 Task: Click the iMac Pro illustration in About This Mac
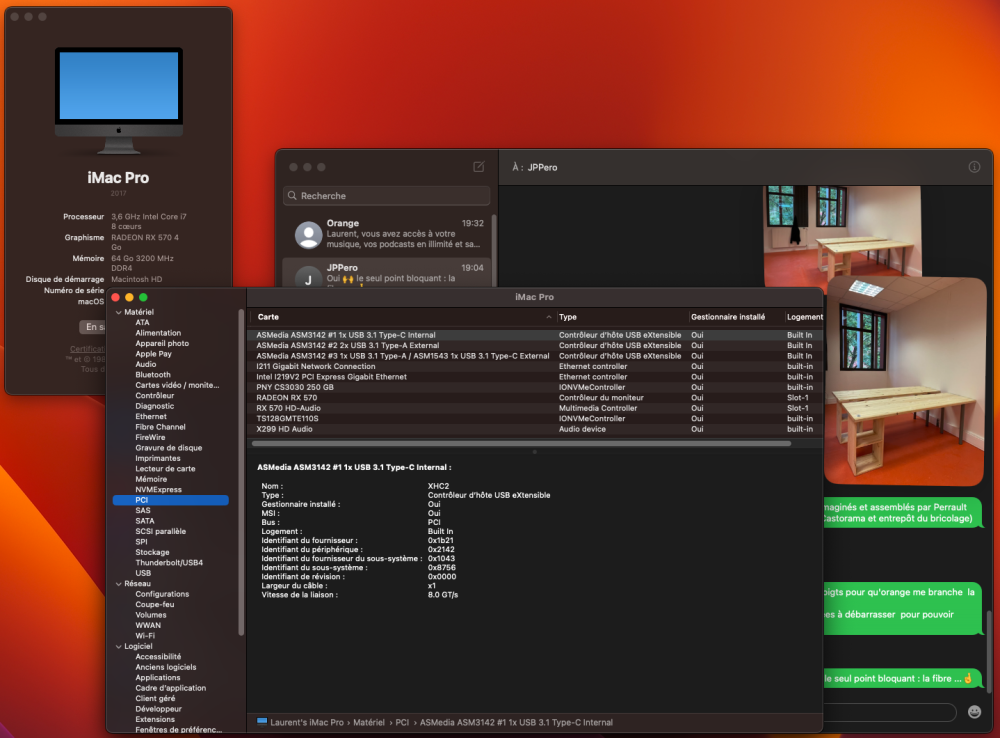coord(119,100)
